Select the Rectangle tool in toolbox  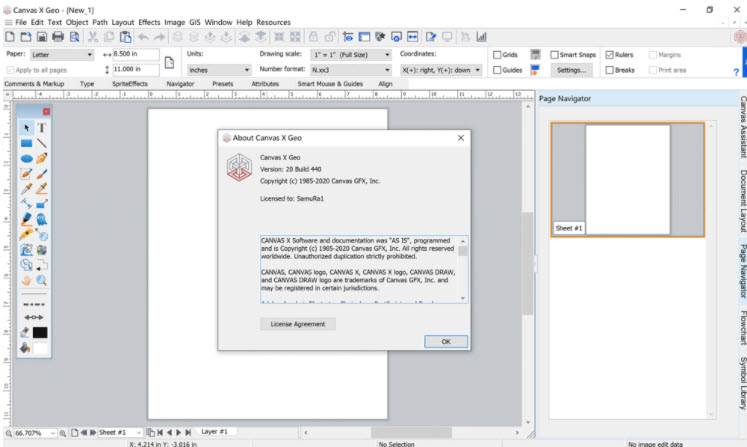27,143
